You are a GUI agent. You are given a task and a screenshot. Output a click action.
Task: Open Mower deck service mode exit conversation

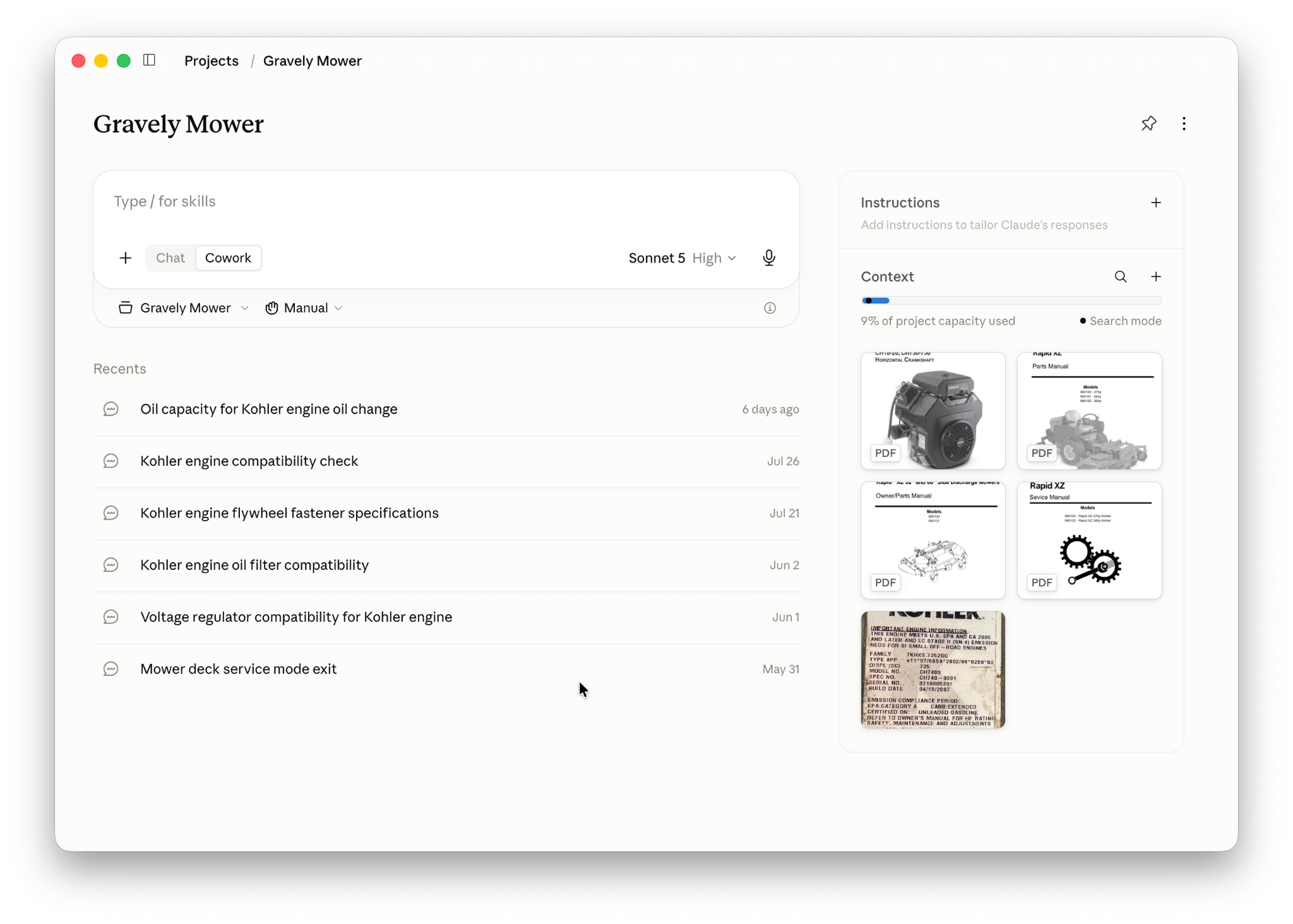446,669
